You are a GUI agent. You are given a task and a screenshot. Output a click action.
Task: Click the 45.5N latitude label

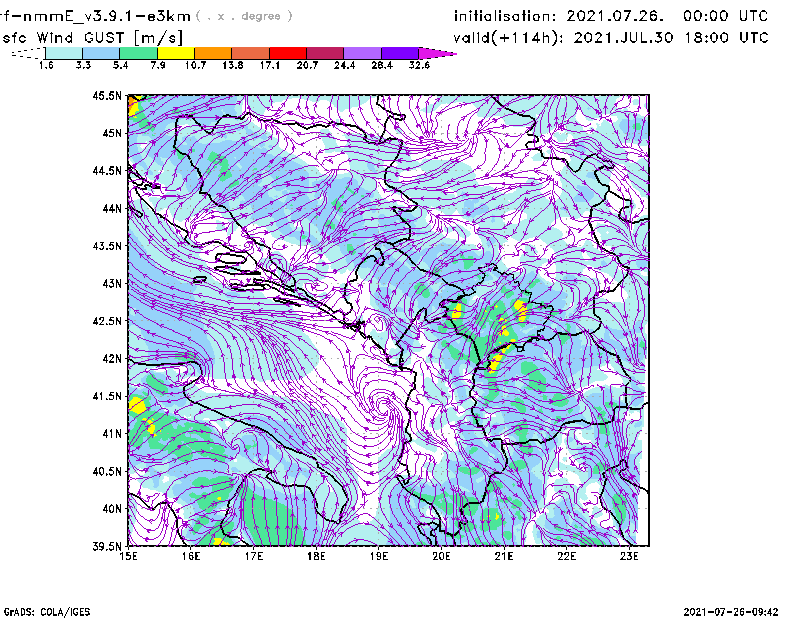107,95
